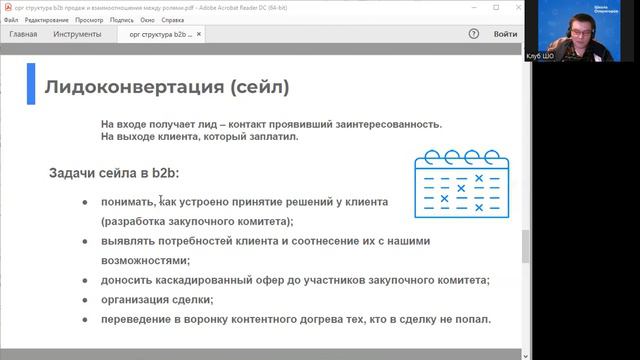The width and height of the screenshot is (640, 360).
Task: Click the bullet 'выявлять потребностей клиента'
Action: click(x=266, y=241)
